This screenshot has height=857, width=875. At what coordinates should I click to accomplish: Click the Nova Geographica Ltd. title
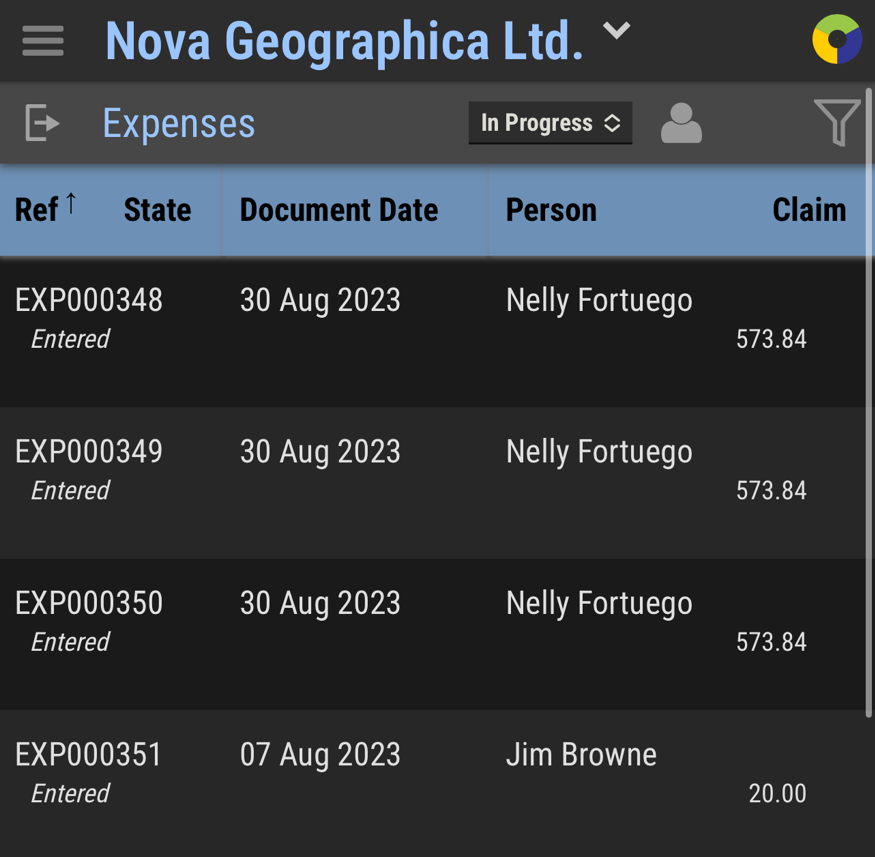point(344,41)
